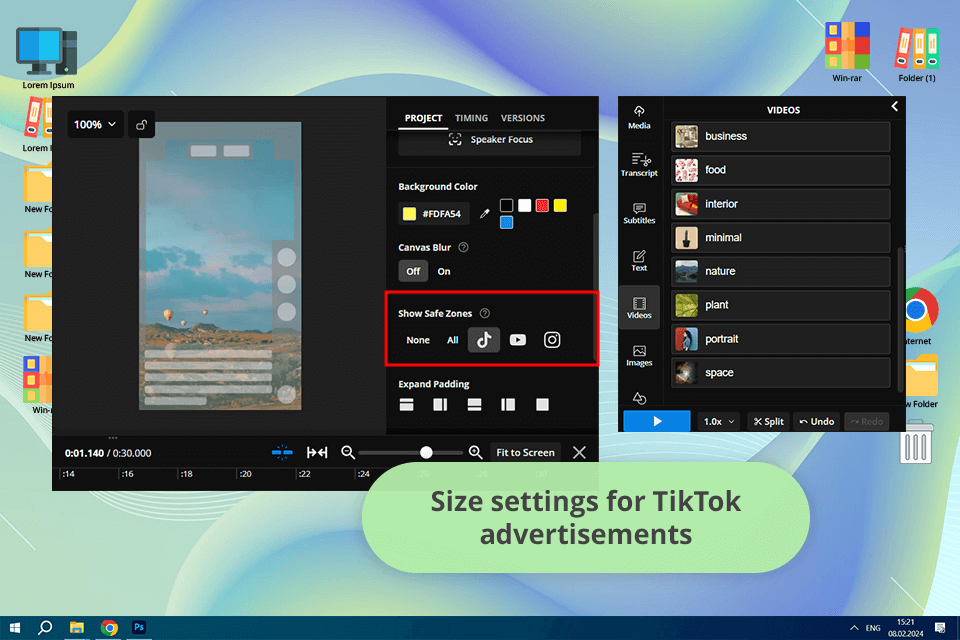The image size is (960, 640).
Task: Choose the red background color swatch
Action: (x=542, y=205)
